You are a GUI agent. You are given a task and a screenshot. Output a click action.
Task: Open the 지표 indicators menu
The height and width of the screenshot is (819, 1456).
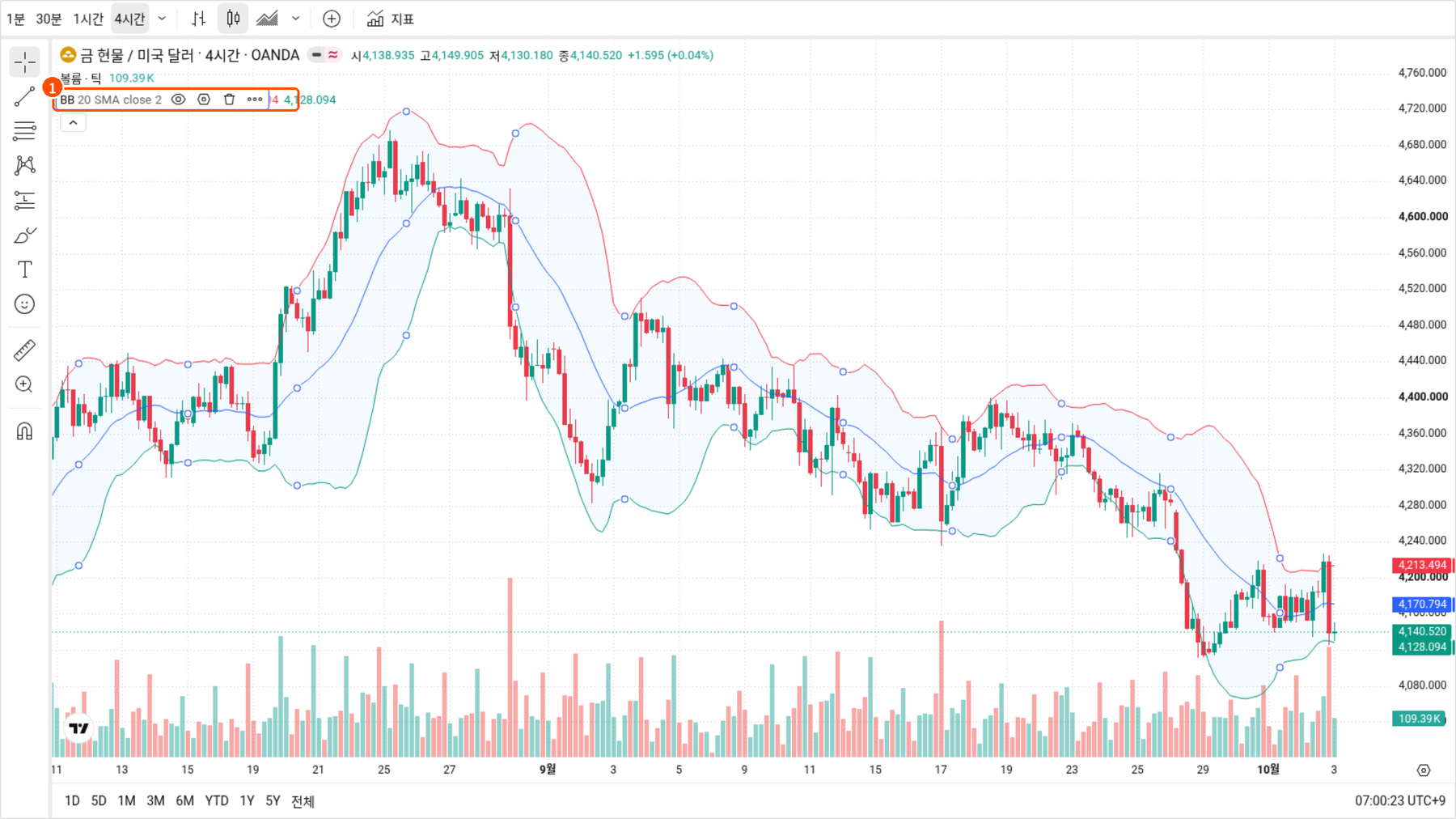391,19
